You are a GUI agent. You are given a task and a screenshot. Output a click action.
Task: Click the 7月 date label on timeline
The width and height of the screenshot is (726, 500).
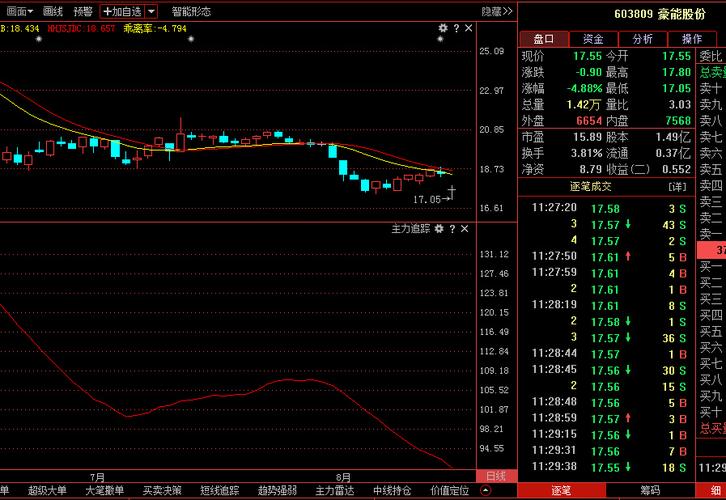97,477
